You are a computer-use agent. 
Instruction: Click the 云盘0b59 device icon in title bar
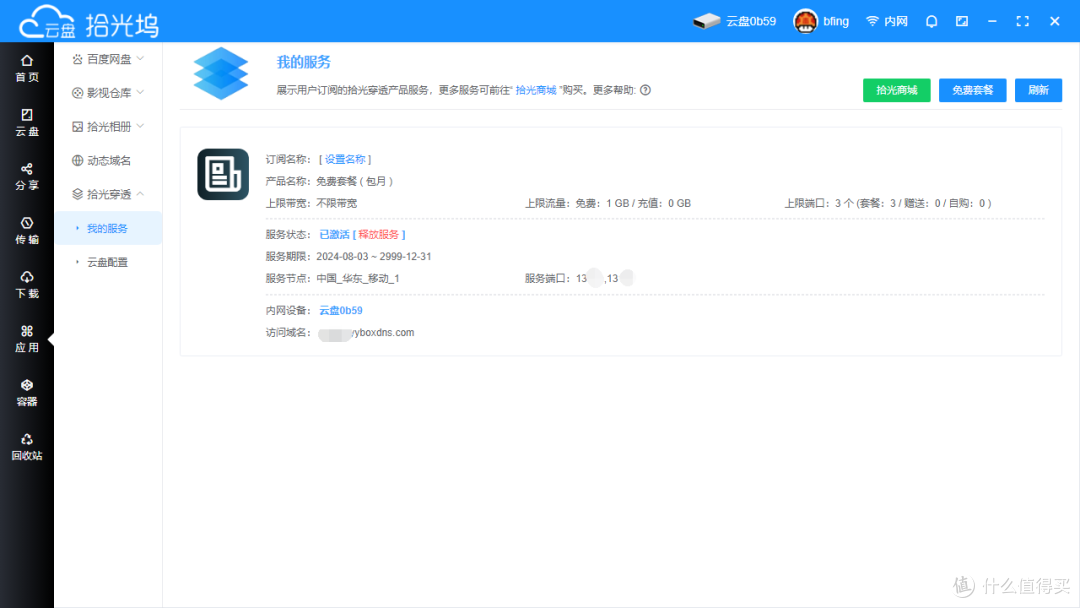coord(706,21)
